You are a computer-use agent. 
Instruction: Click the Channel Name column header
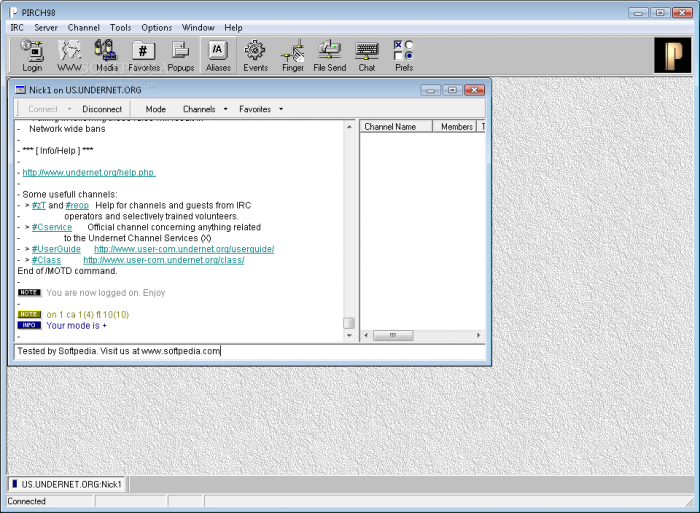tap(396, 127)
